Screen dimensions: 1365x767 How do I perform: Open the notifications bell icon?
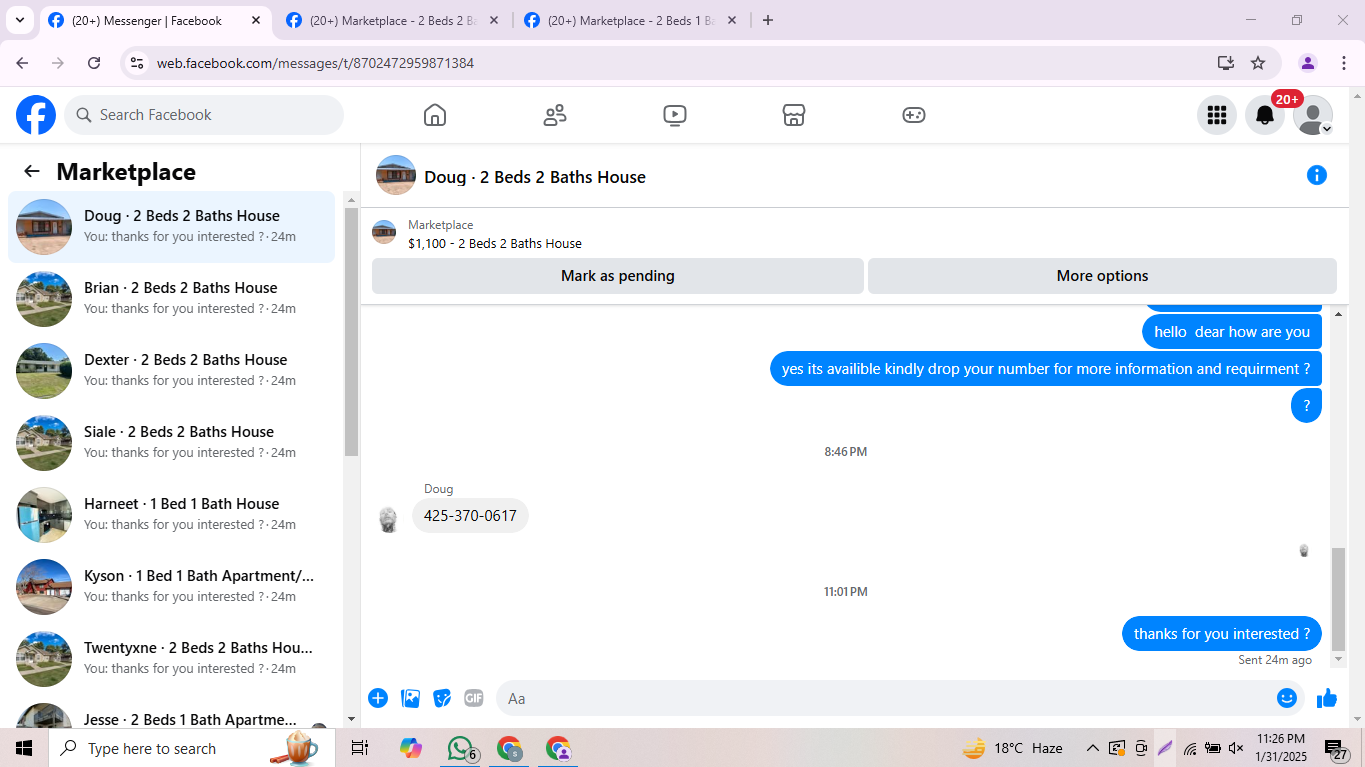1265,115
